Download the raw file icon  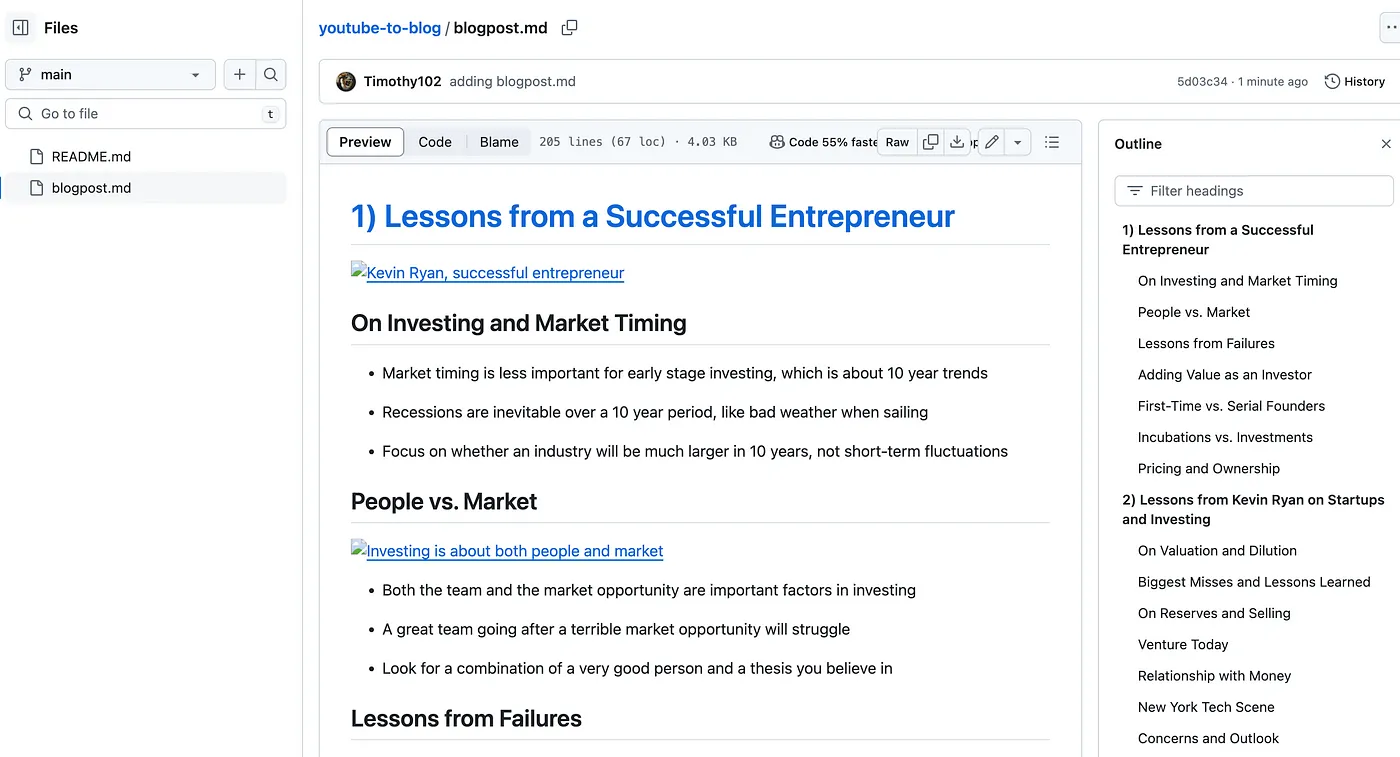957,142
